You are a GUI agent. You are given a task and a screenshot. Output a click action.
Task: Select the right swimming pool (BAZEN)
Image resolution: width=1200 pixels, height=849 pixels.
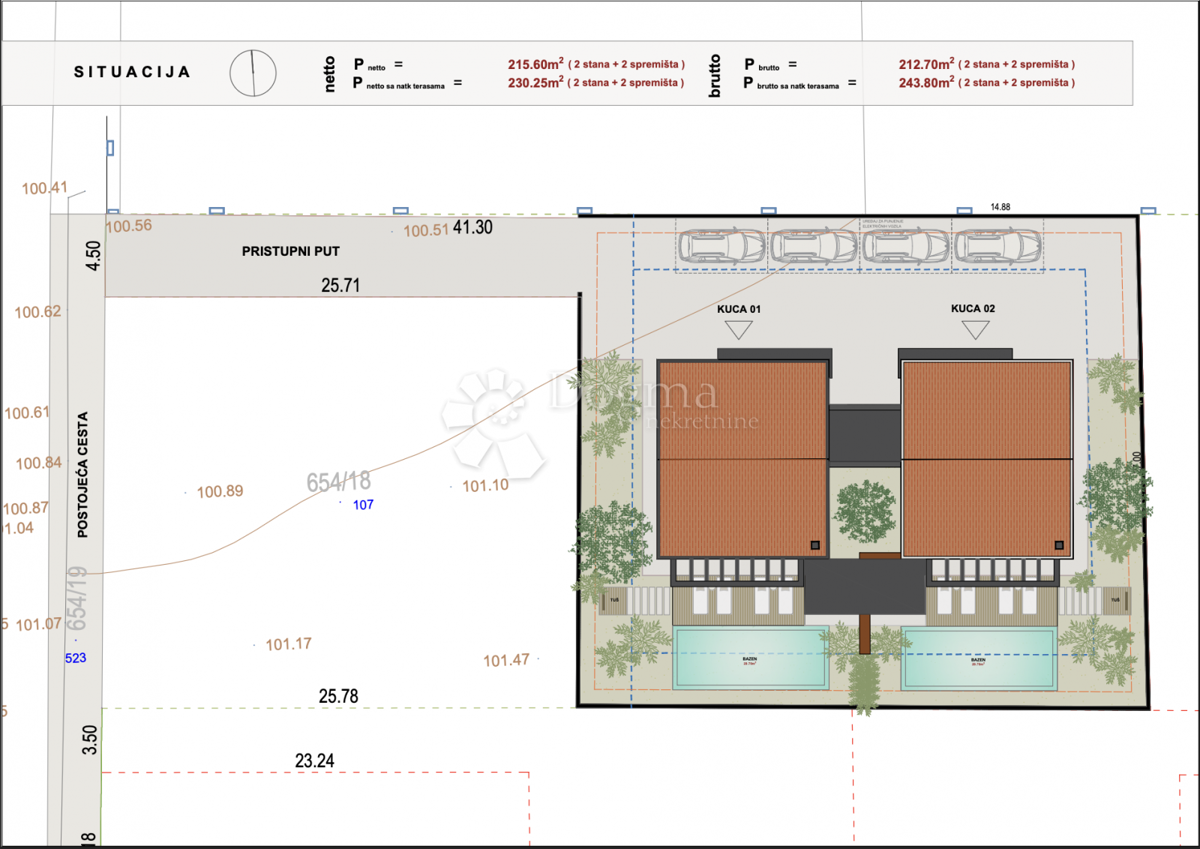(x=979, y=658)
